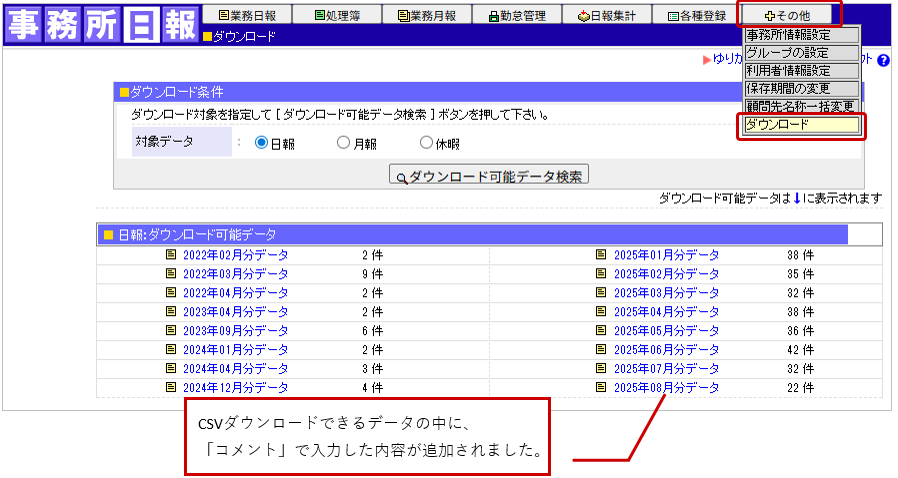Screen dimensions: 898x478
Task: Click document icon beside 2023年04月分データ
Action: point(171,311)
